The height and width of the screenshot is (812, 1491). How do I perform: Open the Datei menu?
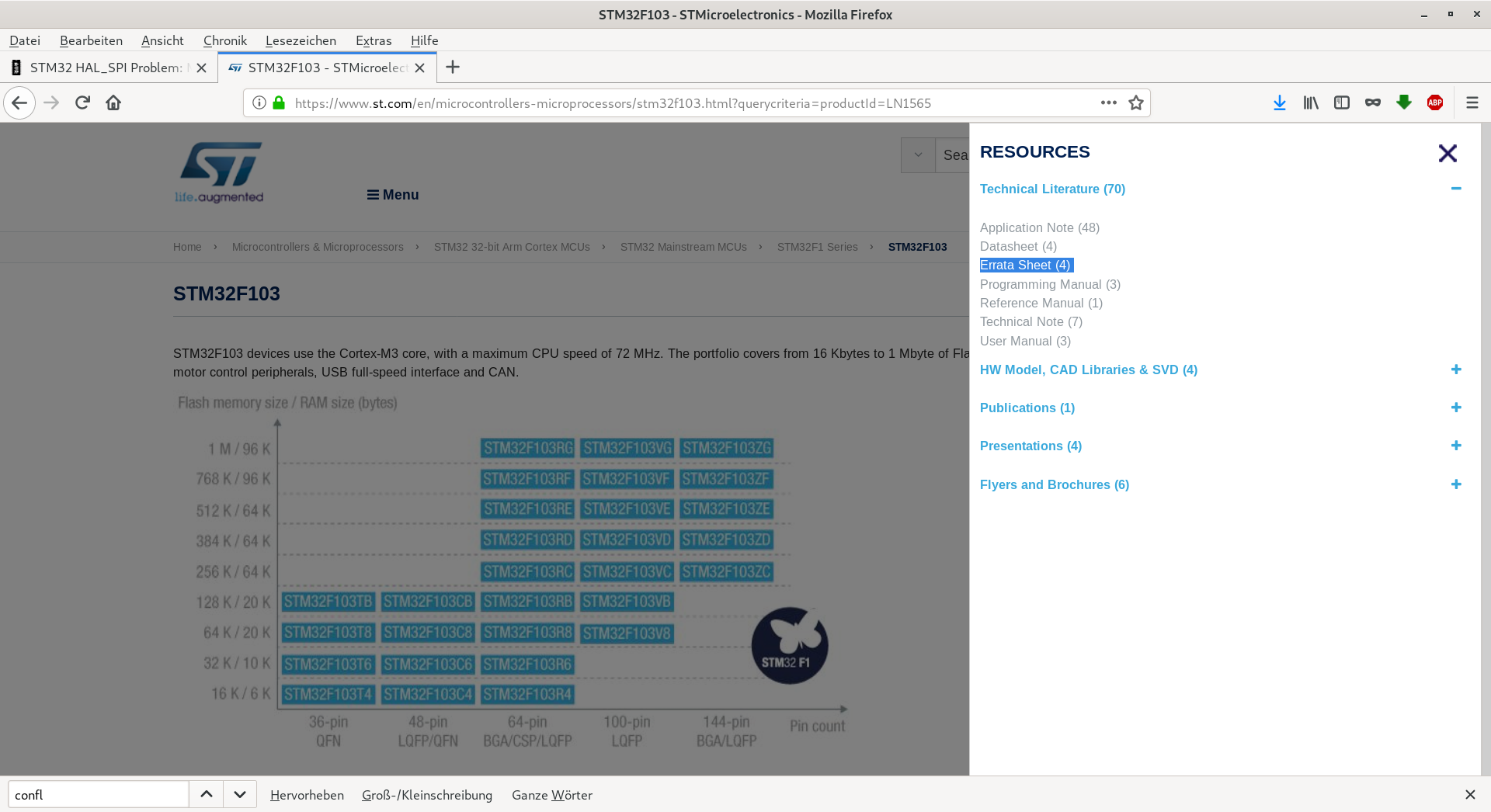click(x=25, y=40)
